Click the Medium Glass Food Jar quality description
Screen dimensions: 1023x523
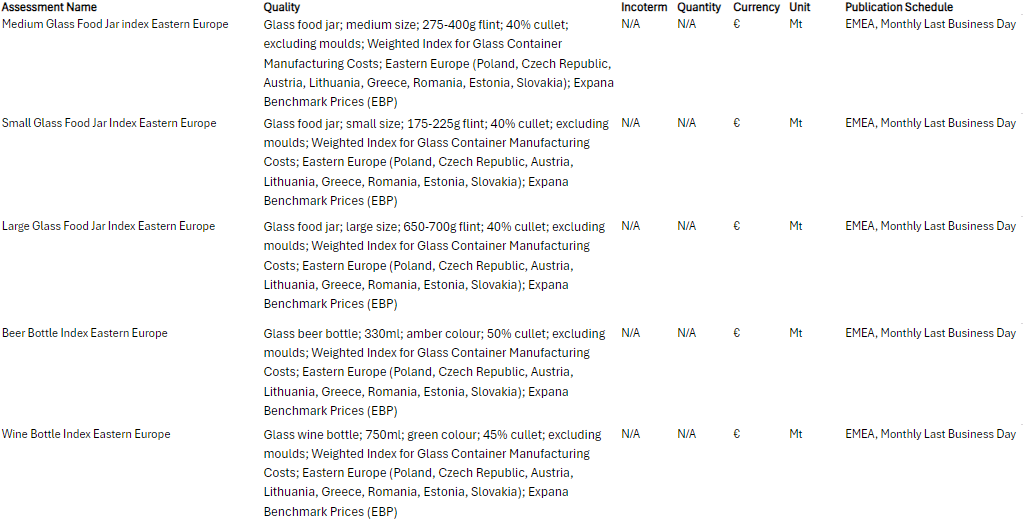click(438, 63)
